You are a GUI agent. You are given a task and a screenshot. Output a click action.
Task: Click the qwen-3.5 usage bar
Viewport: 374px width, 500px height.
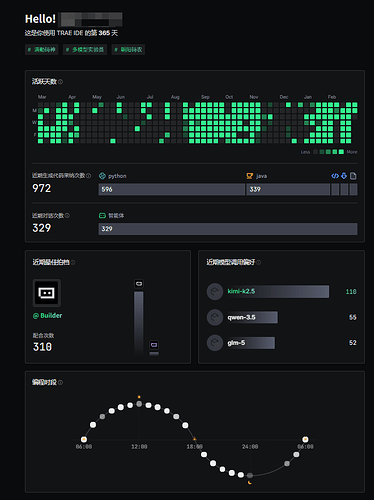click(x=252, y=317)
